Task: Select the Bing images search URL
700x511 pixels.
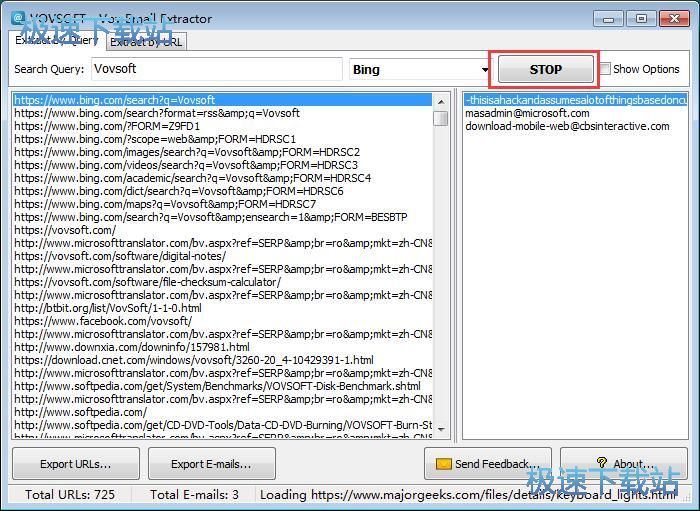Action: [x=222, y=152]
